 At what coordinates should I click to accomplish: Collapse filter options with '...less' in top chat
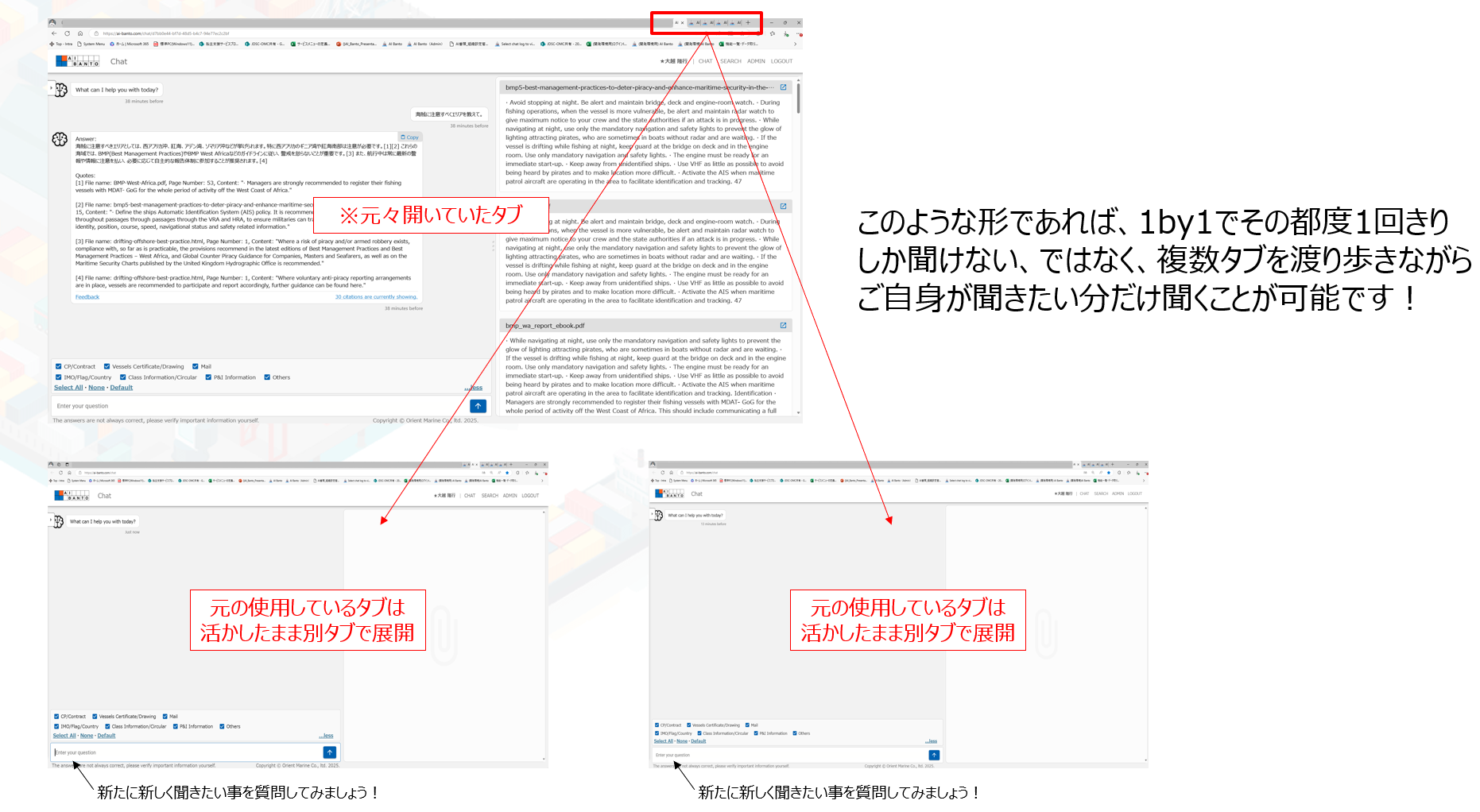[474, 388]
